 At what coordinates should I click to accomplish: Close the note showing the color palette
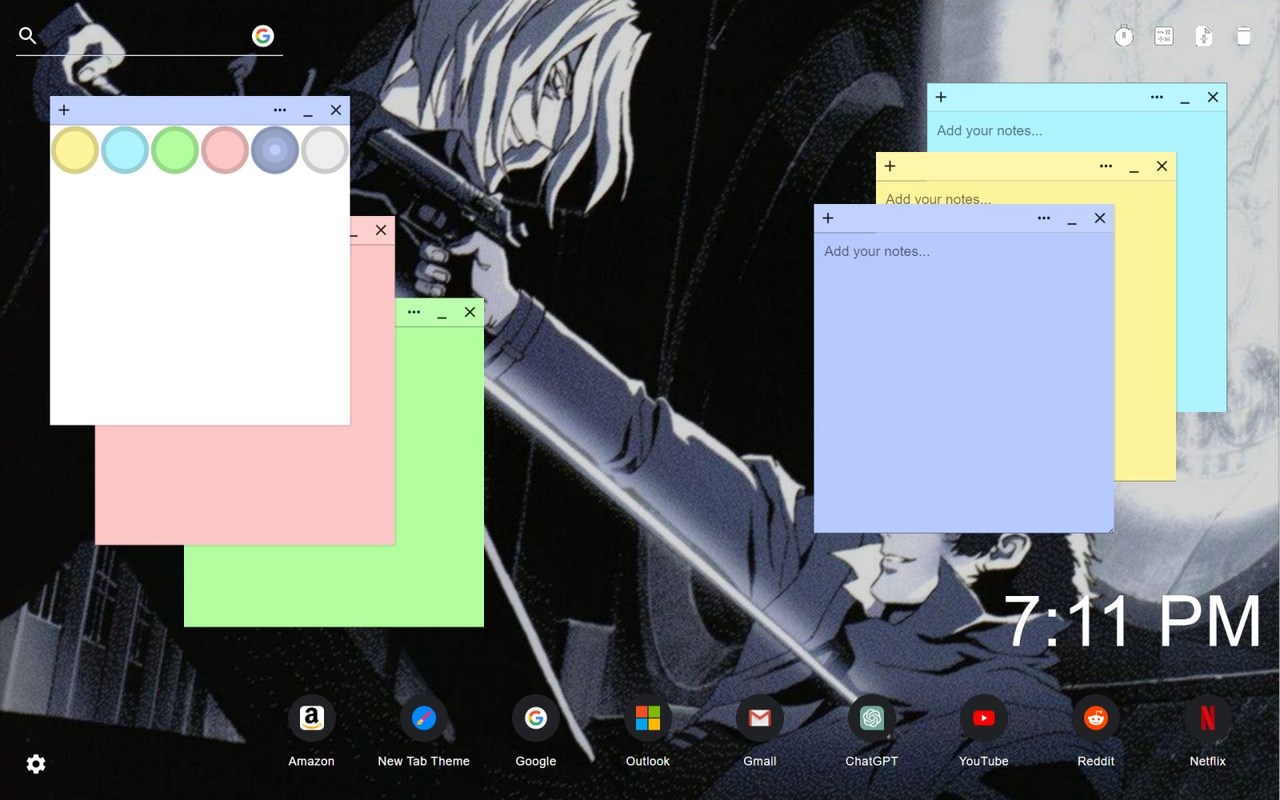click(336, 110)
